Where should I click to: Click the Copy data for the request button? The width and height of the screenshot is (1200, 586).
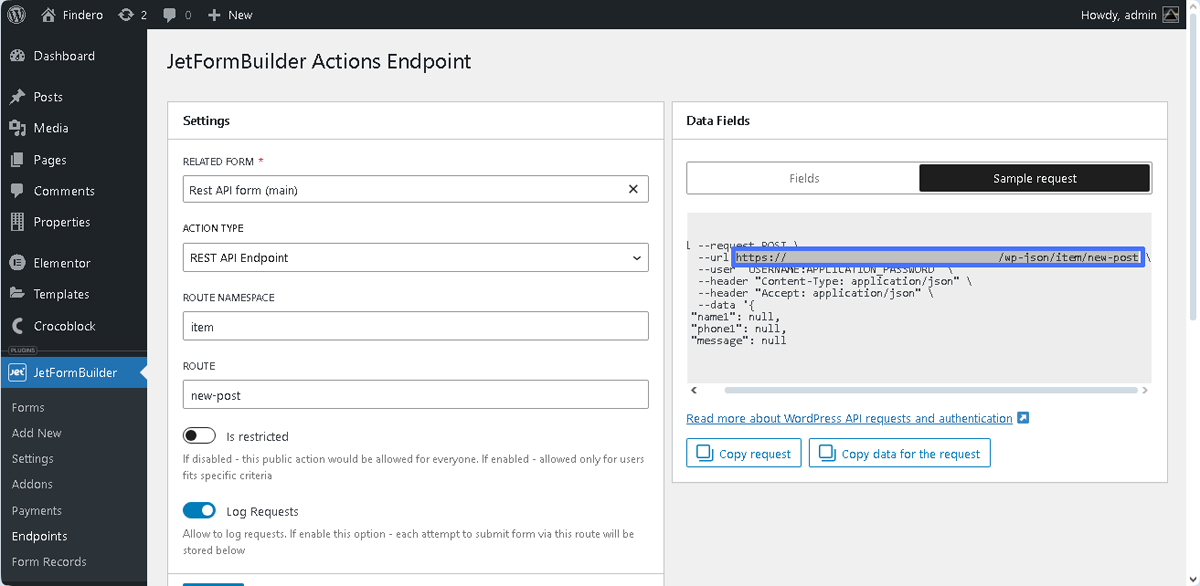(x=899, y=452)
